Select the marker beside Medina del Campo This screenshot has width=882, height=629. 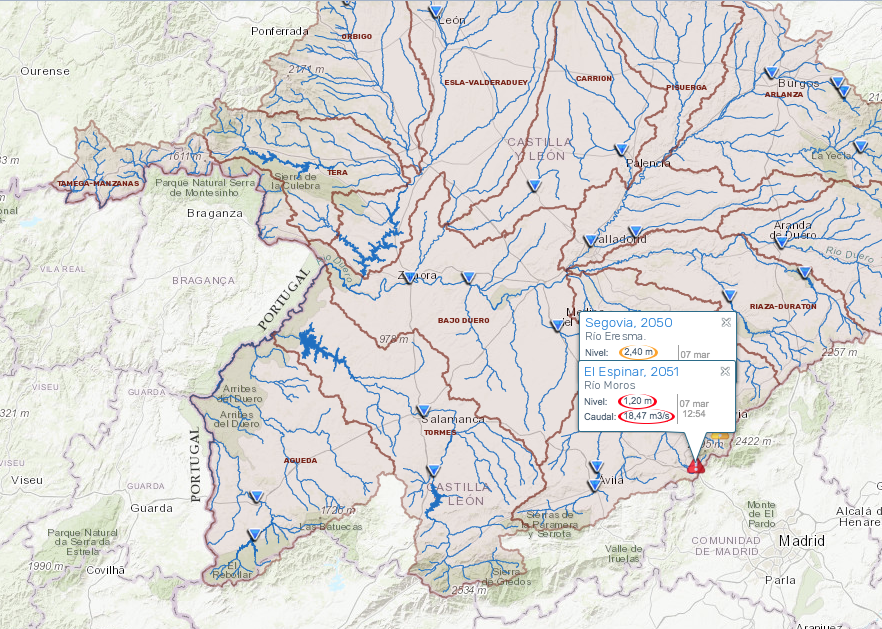coord(557,325)
